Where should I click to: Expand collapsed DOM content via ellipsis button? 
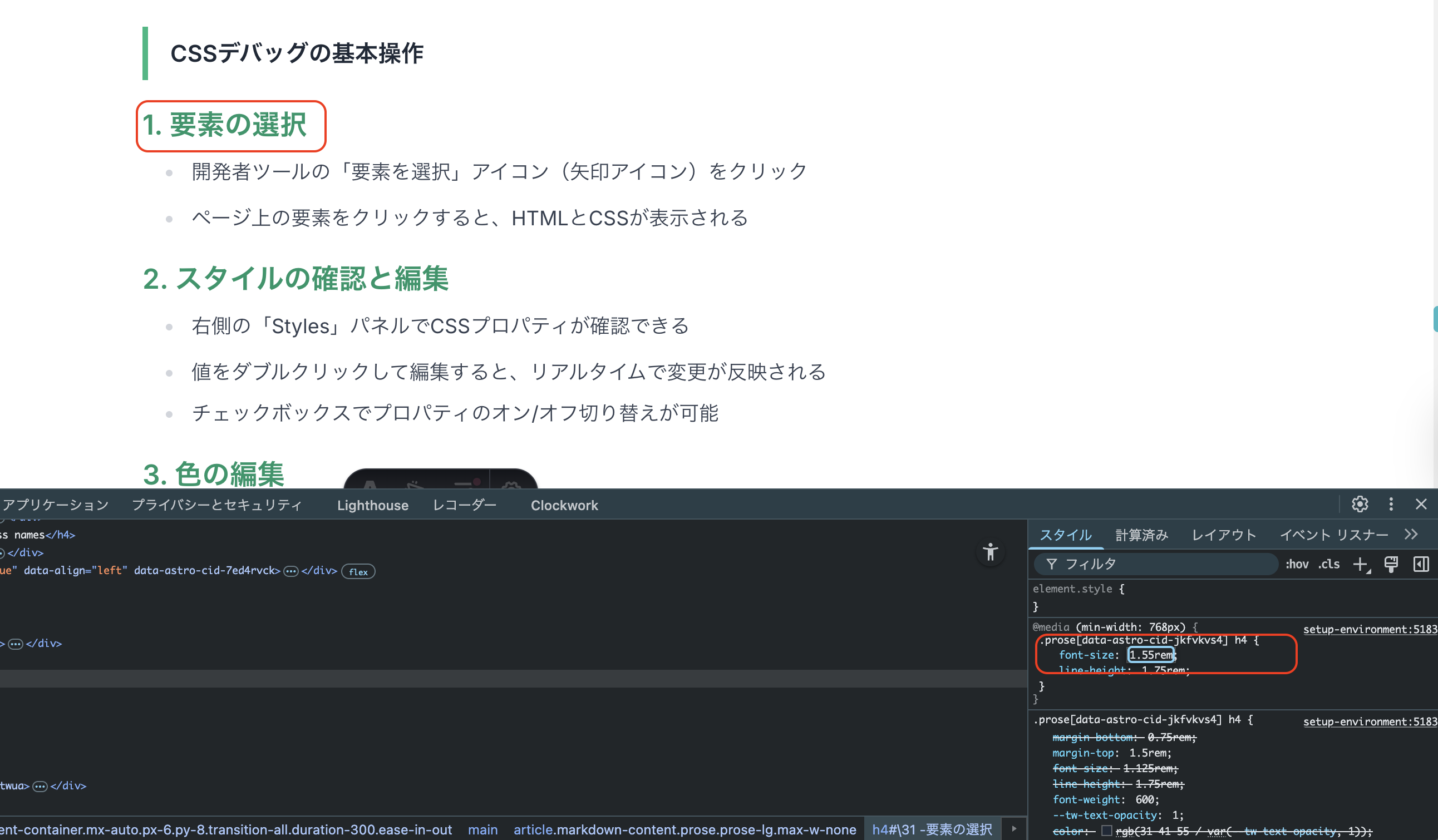(290, 571)
